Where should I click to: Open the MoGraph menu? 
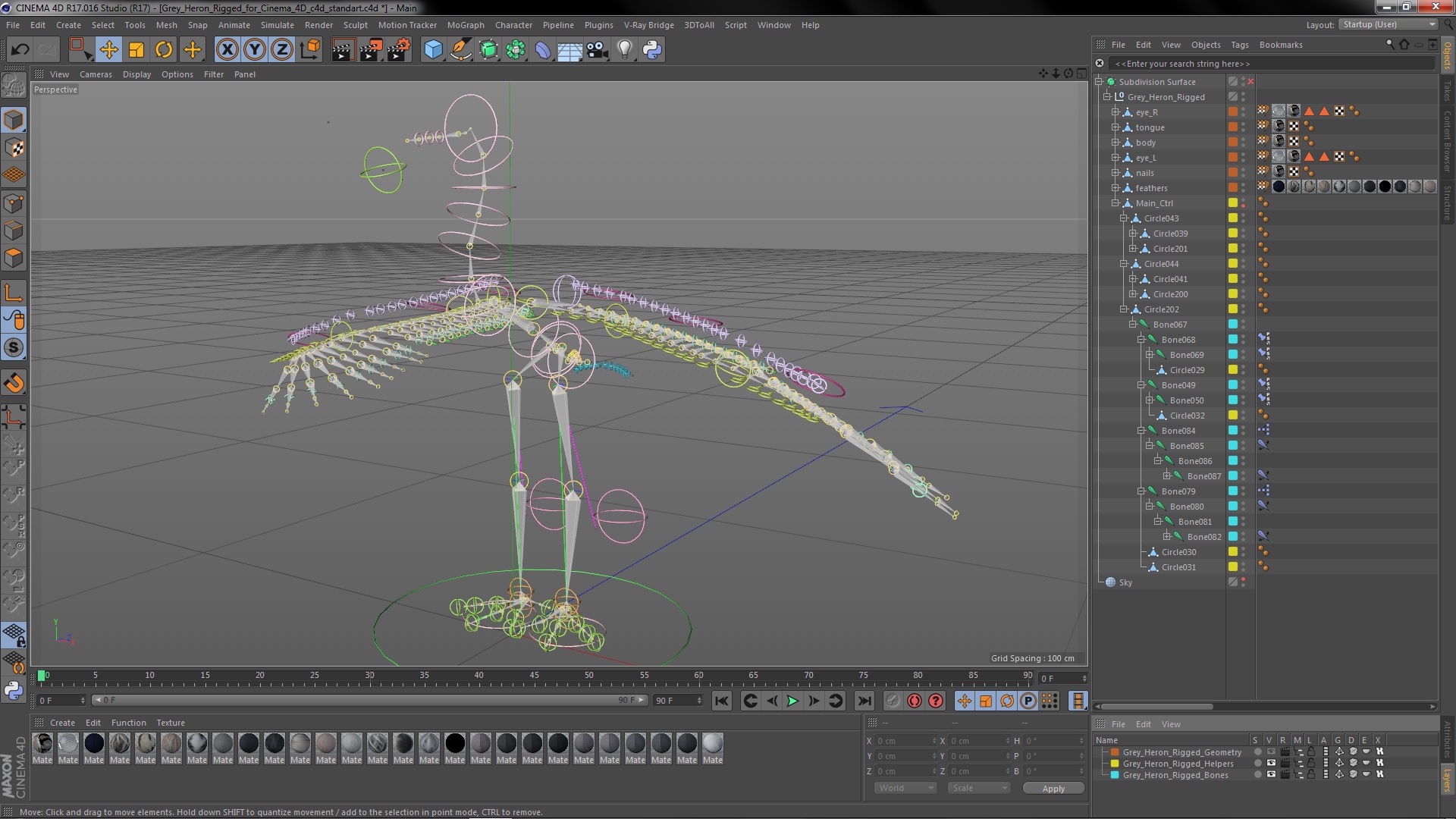click(x=466, y=25)
